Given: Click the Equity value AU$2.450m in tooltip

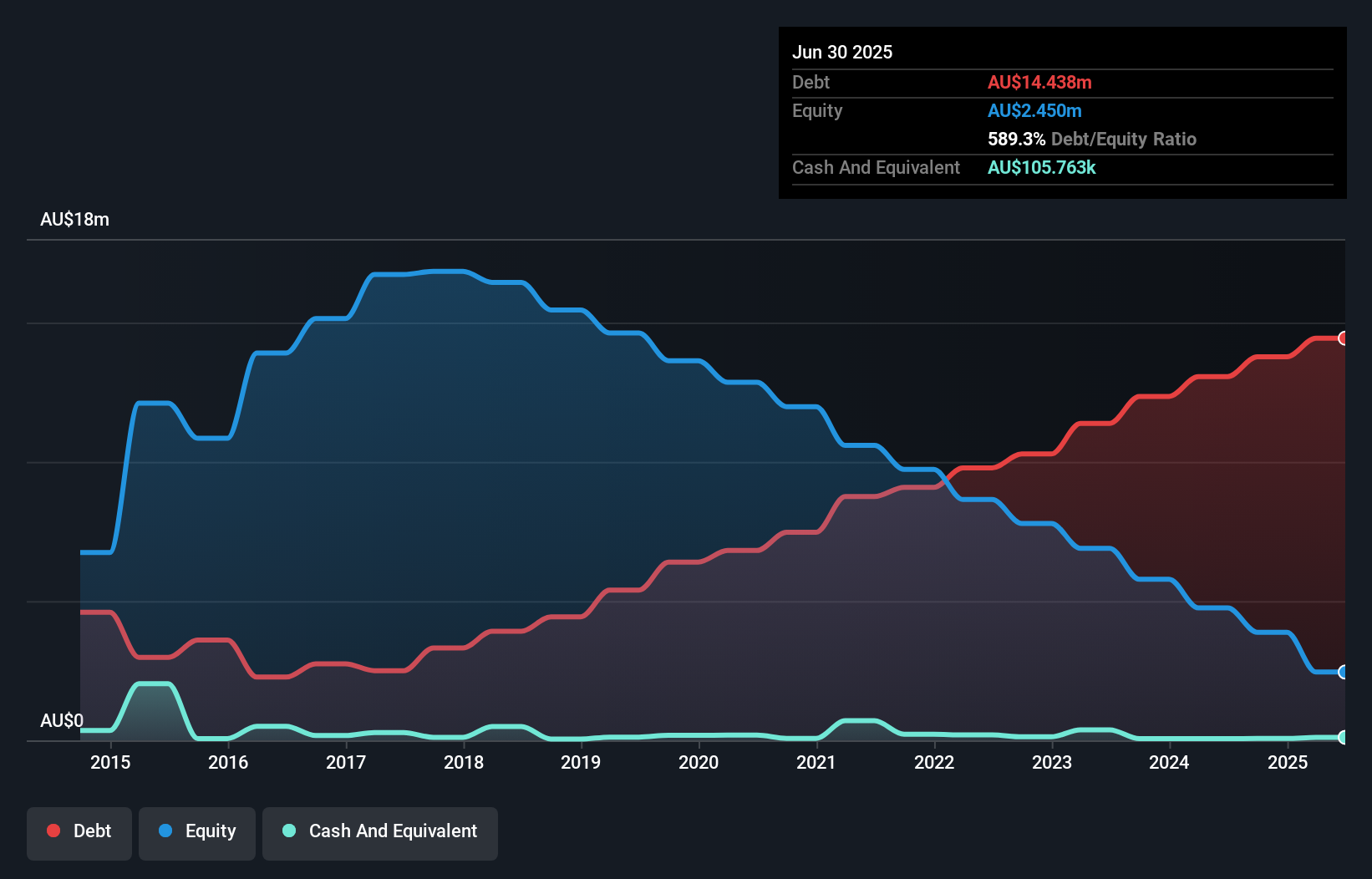Looking at the screenshot, I should (x=1034, y=110).
